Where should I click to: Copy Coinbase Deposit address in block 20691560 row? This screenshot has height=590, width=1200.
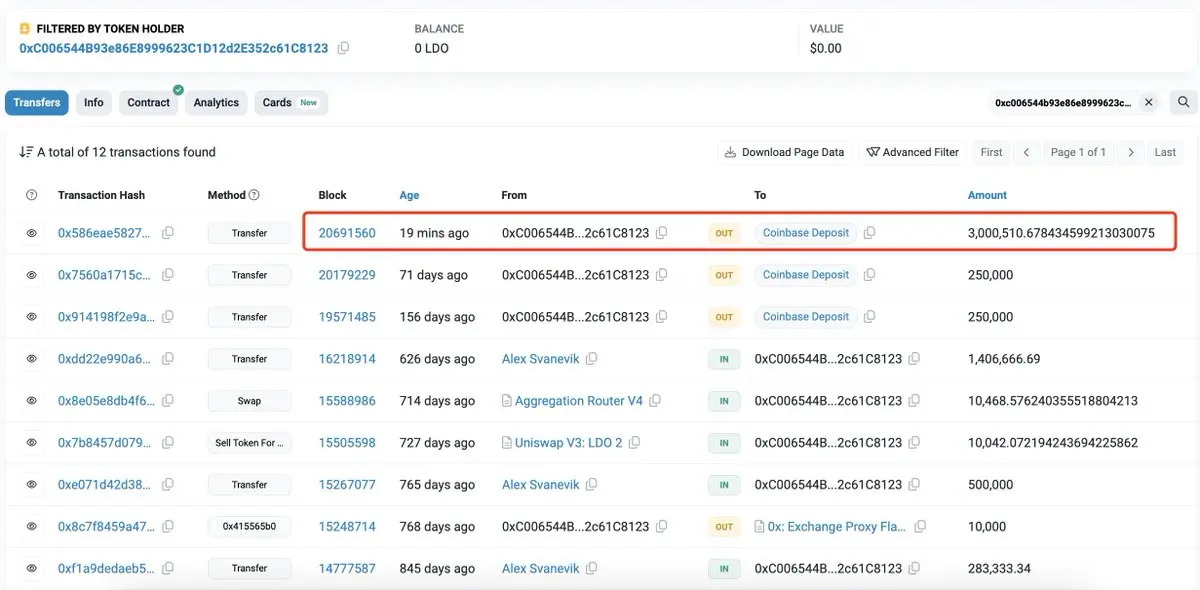tap(869, 233)
